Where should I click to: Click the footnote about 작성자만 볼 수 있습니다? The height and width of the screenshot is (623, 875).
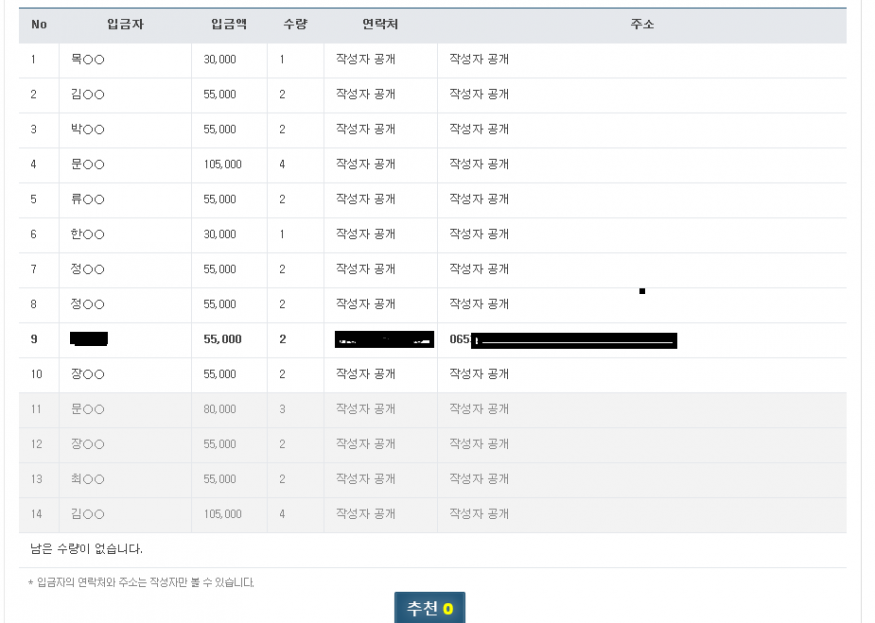coord(141,582)
